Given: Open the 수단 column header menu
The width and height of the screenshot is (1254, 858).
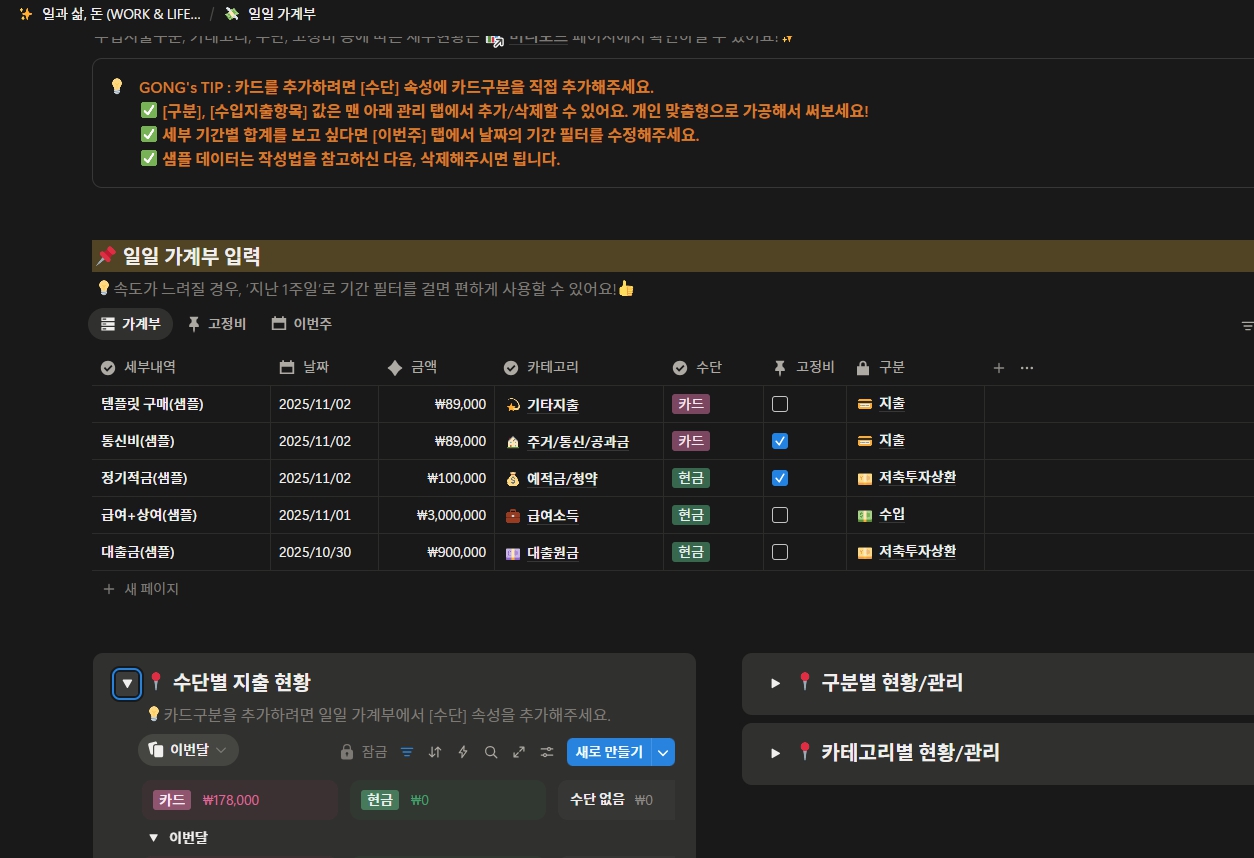Looking at the screenshot, I should [713, 368].
